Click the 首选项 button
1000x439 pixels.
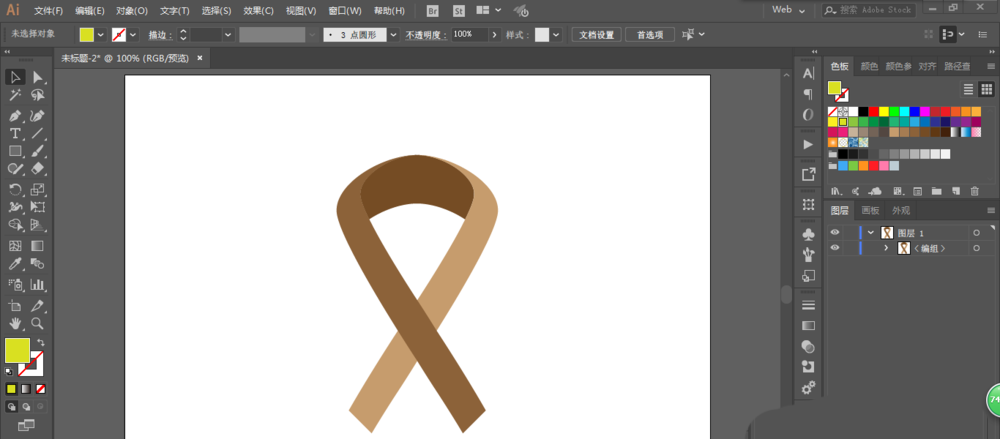click(650, 34)
